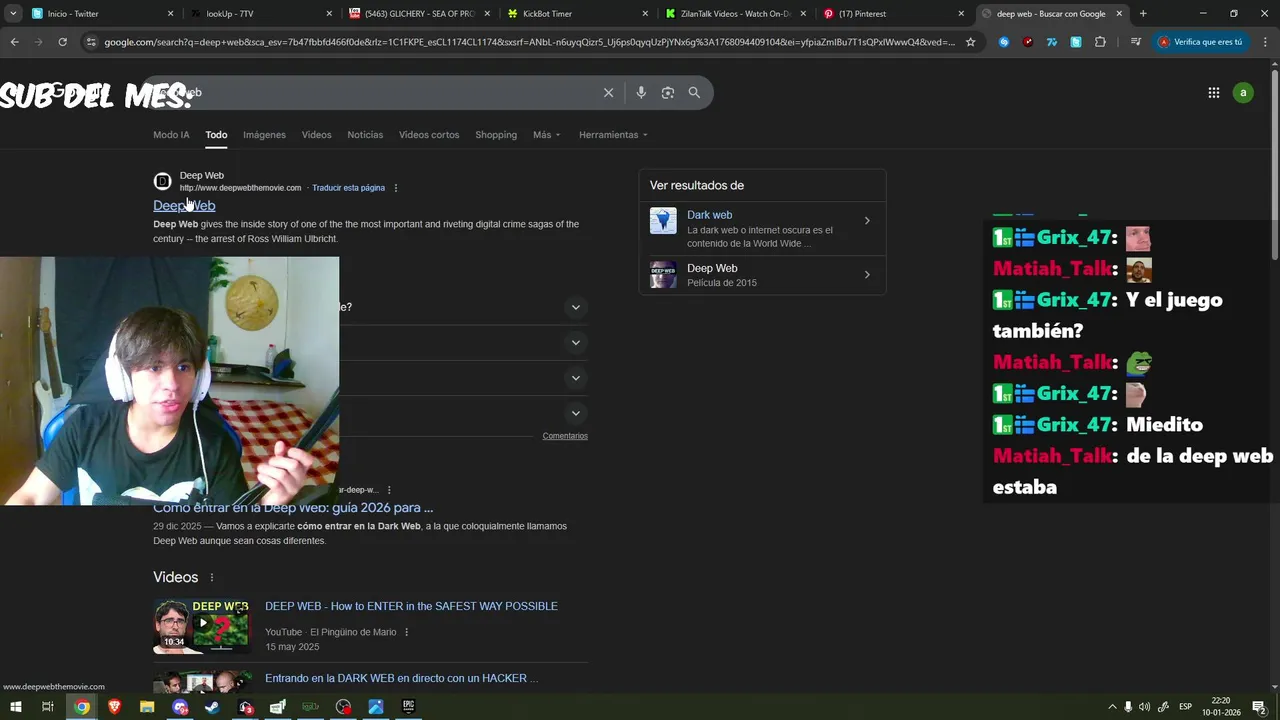Open options dots next to El Pingüino de Mario
The height and width of the screenshot is (720, 1280).
click(406, 632)
